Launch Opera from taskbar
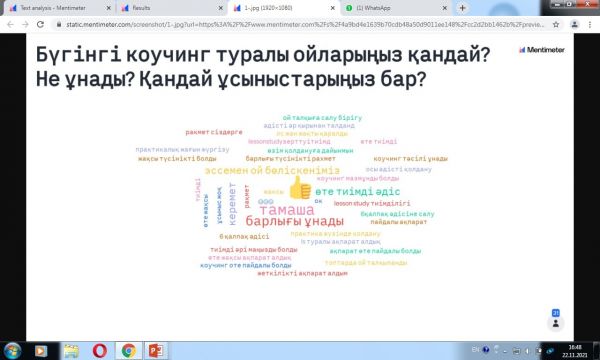The width and height of the screenshot is (600, 360). tap(100, 350)
